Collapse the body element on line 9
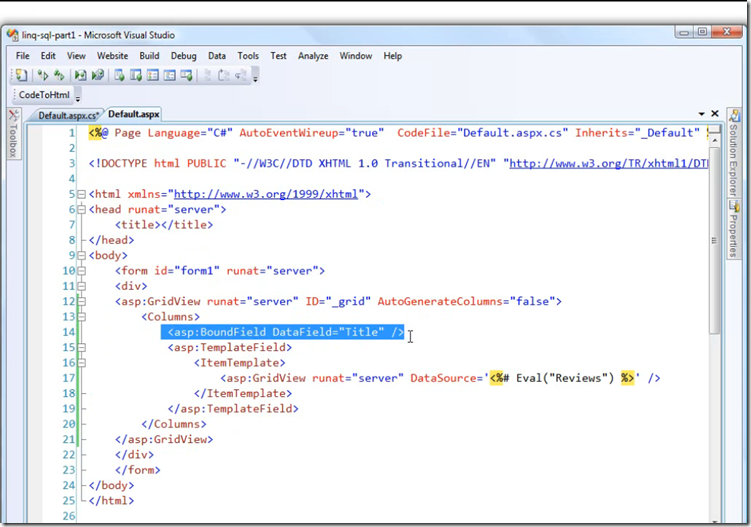 click(x=81, y=255)
